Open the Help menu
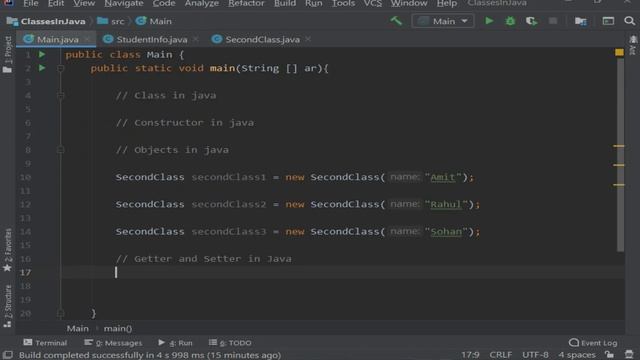Viewport: 640px width, 360px height. 447,3
